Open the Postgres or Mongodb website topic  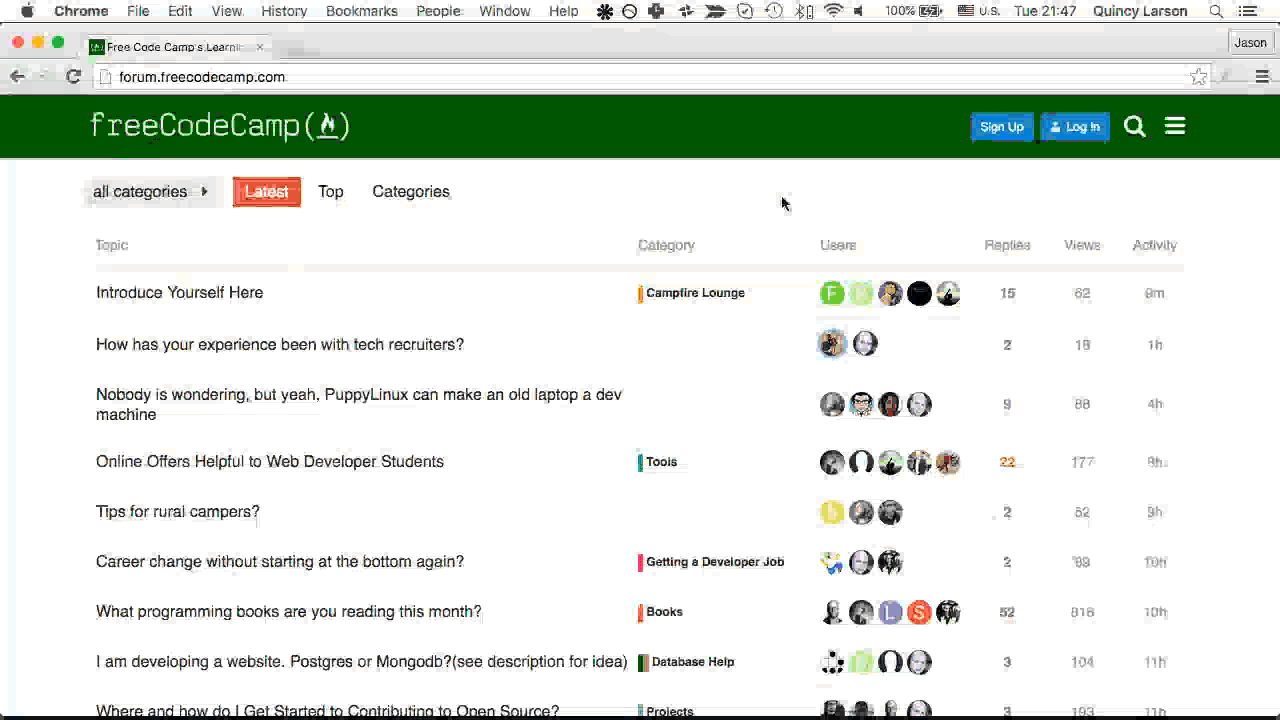(x=362, y=661)
